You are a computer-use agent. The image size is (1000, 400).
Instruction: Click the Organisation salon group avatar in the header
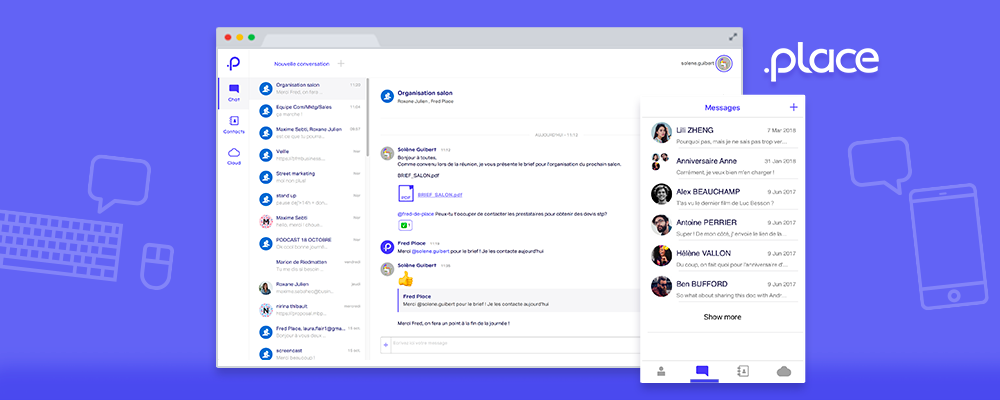pos(386,96)
